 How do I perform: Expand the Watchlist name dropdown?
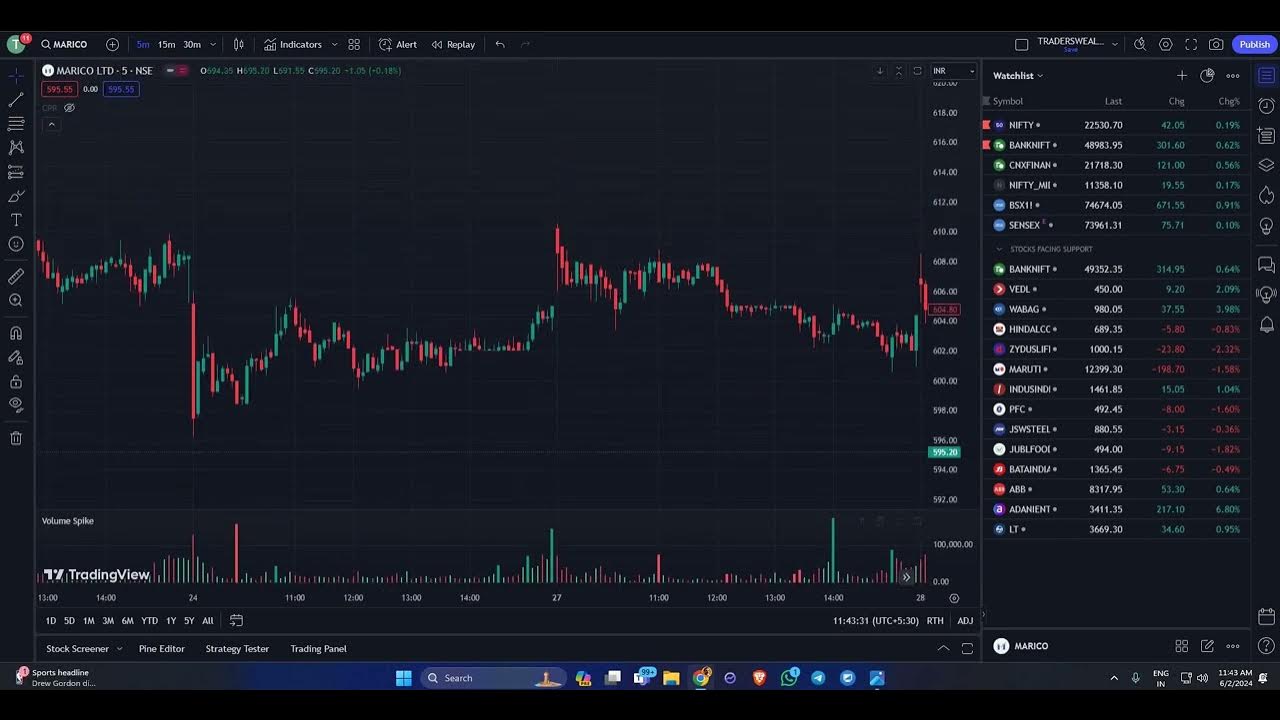1018,76
